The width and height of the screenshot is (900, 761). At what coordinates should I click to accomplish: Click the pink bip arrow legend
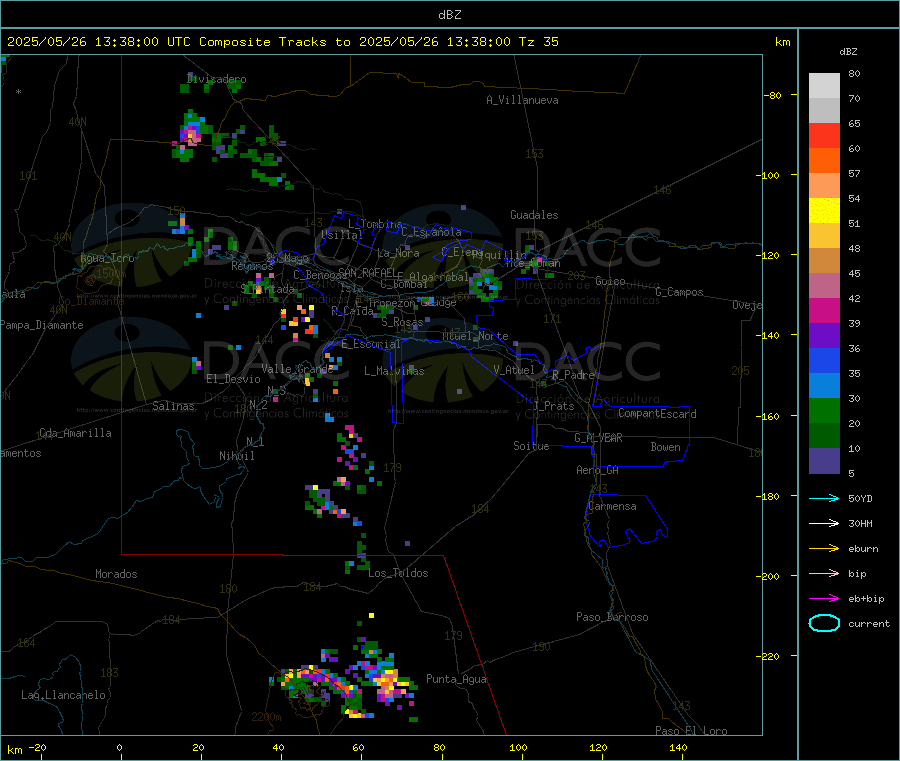[824, 573]
